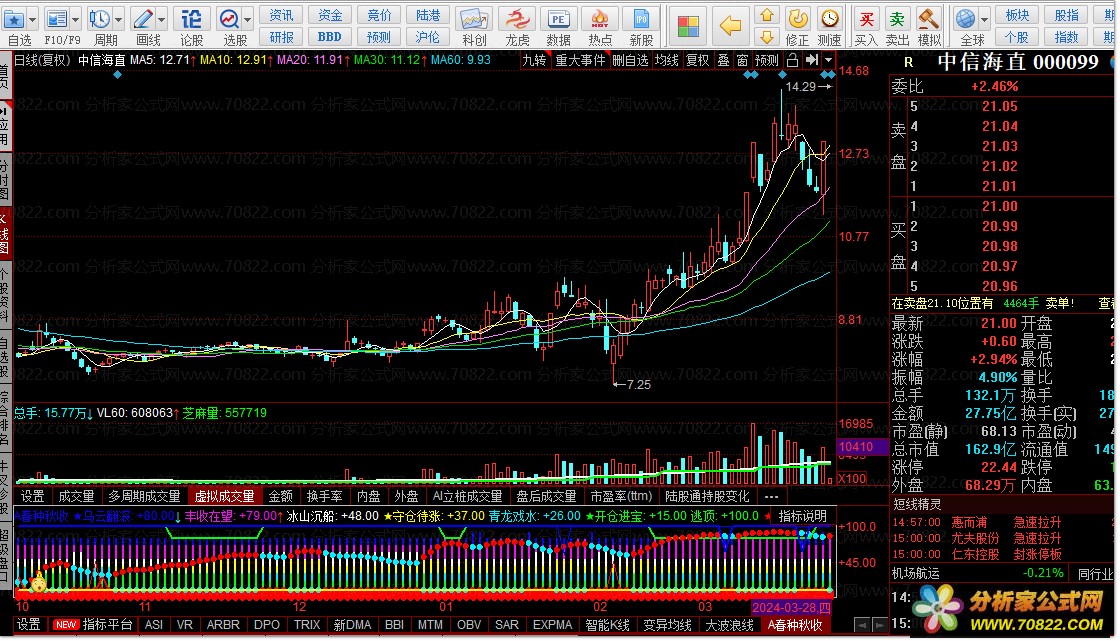Expand the 自选 dropdown arrow
Image resolution: width=1120 pixels, height=641 pixels.
(32, 19)
